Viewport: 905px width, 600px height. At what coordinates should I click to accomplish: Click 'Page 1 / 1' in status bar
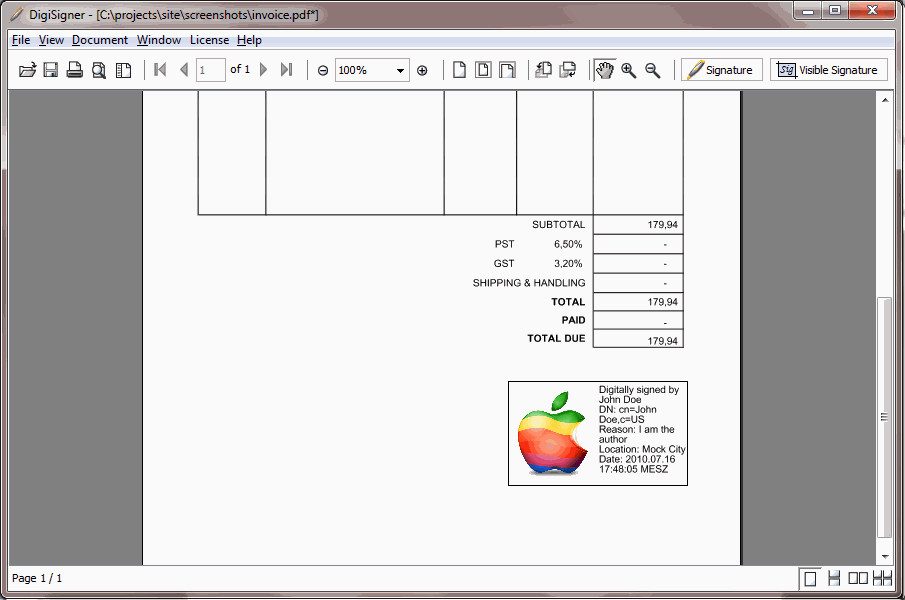point(37,578)
